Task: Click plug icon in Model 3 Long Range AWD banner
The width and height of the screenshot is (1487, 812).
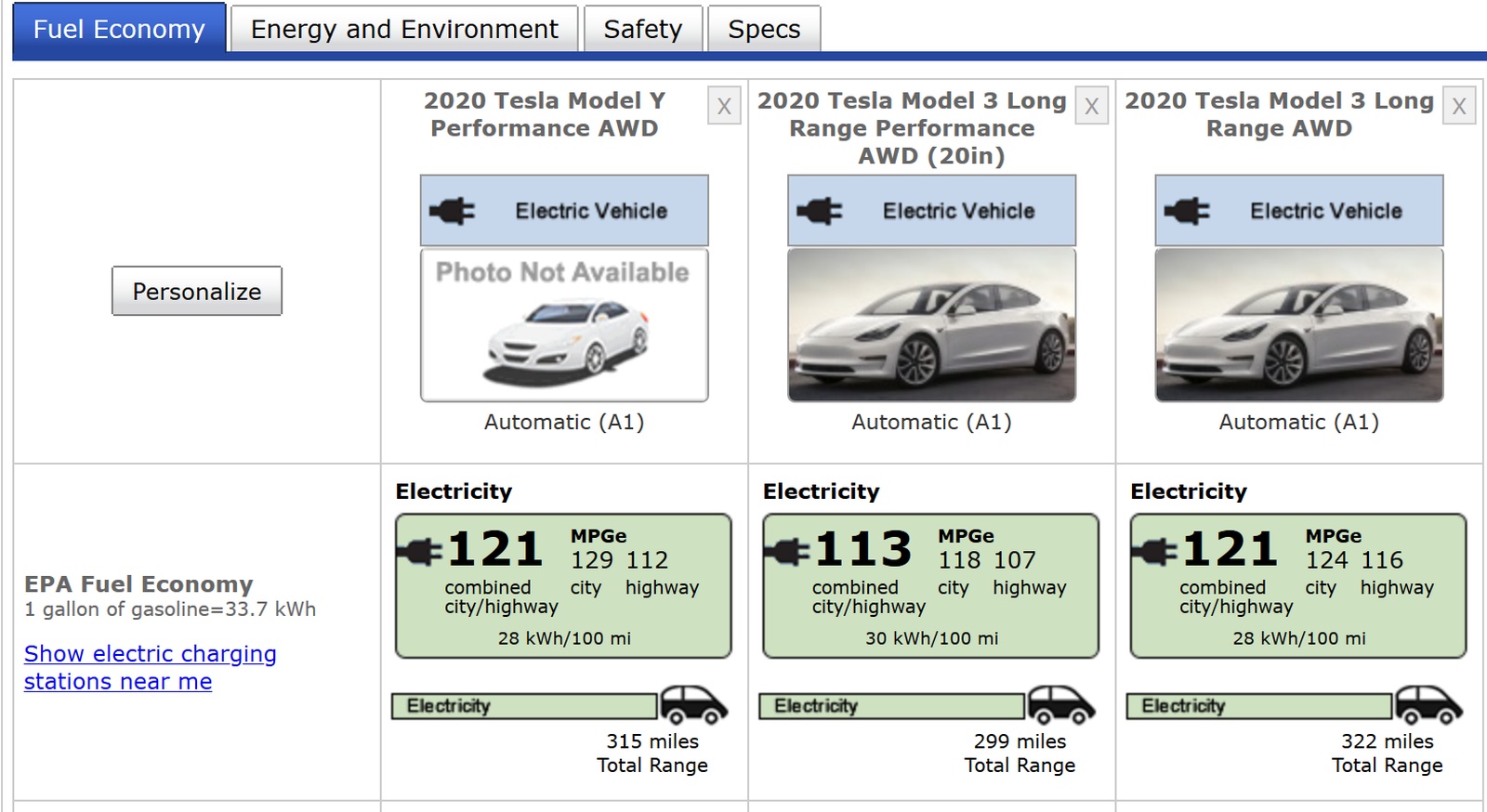Action: 1187,211
